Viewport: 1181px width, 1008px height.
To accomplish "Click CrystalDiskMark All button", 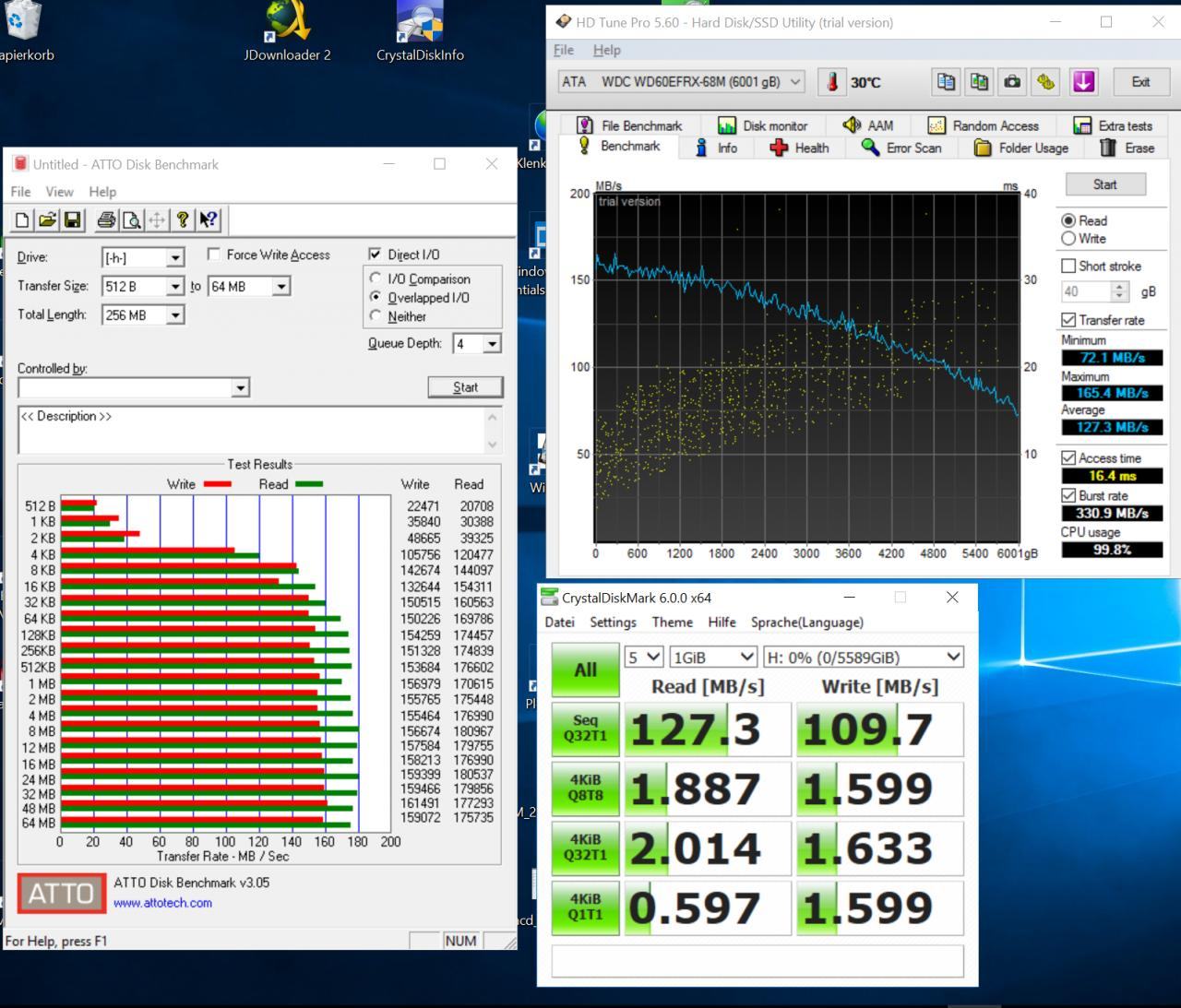I will pyautogui.click(x=585, y=670).
